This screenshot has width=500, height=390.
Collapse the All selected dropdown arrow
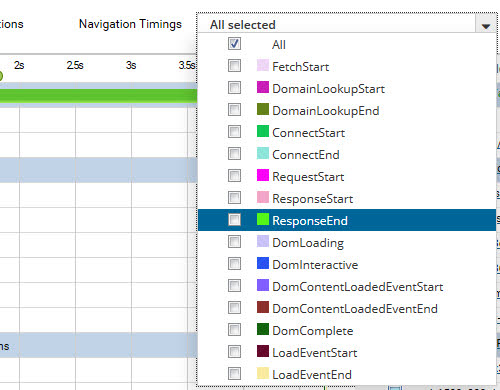coord(486,25)
